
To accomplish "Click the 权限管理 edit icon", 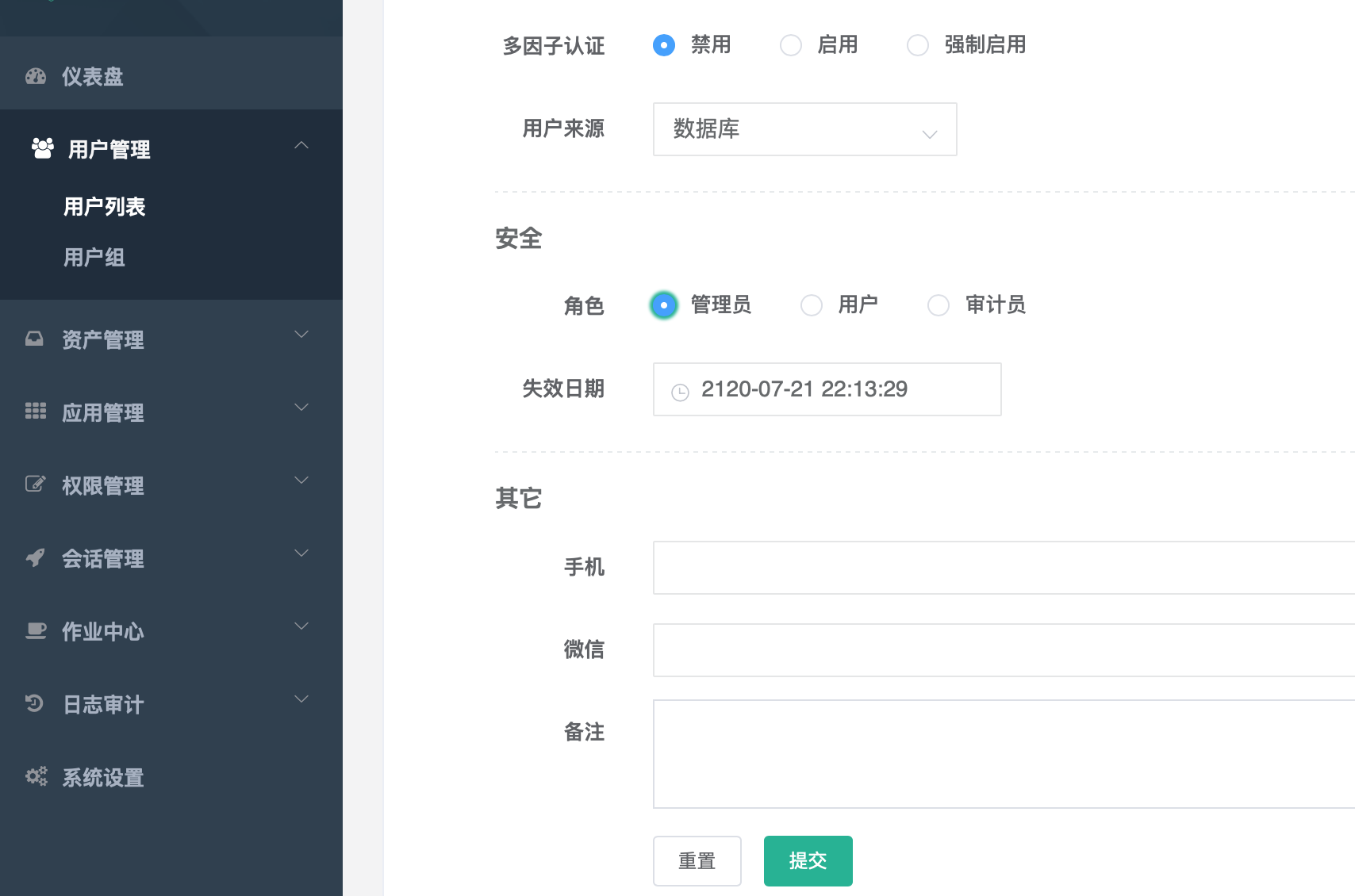I will click(36, 484).
